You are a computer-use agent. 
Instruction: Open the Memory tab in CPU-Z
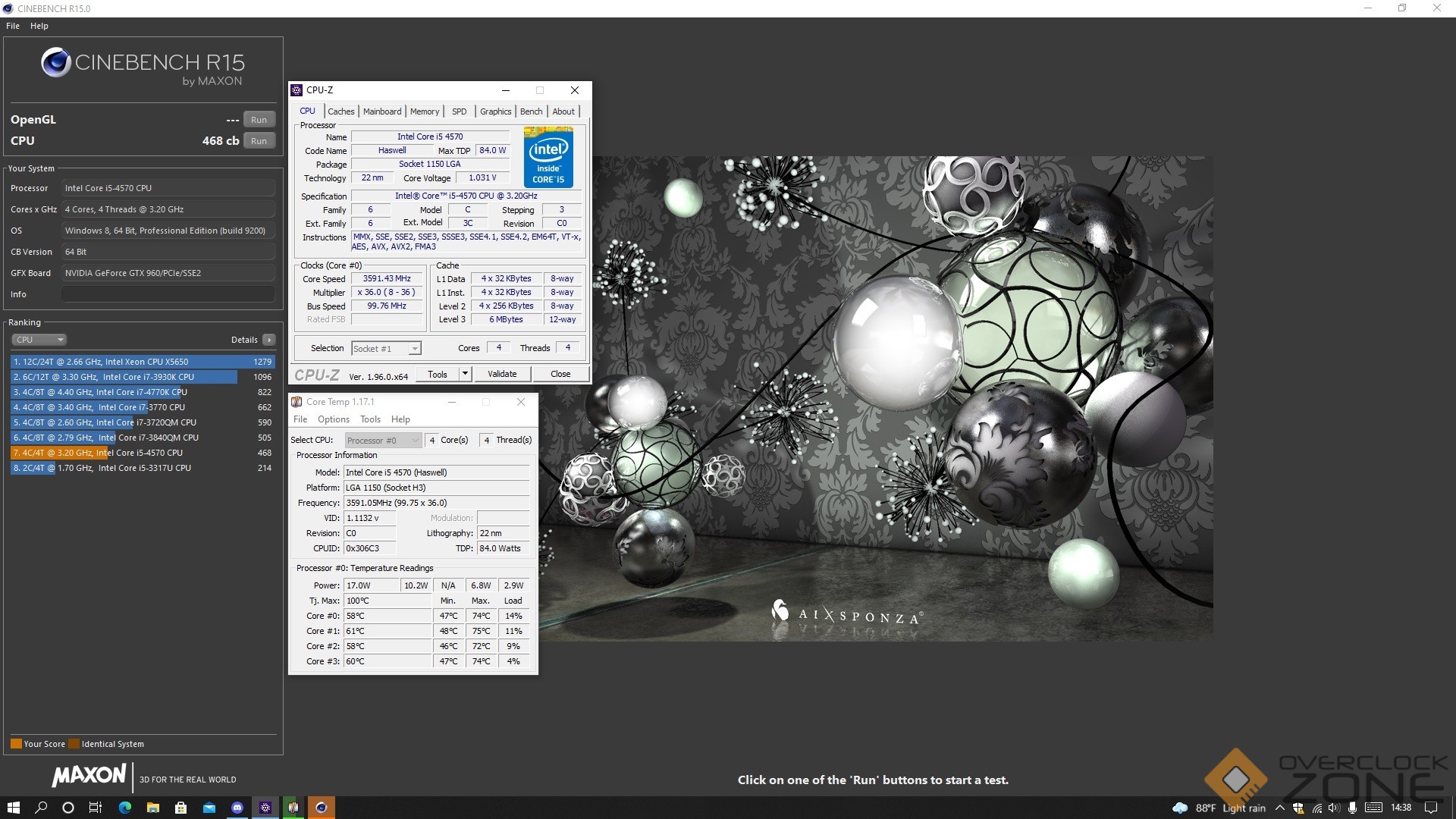[424, 111]
